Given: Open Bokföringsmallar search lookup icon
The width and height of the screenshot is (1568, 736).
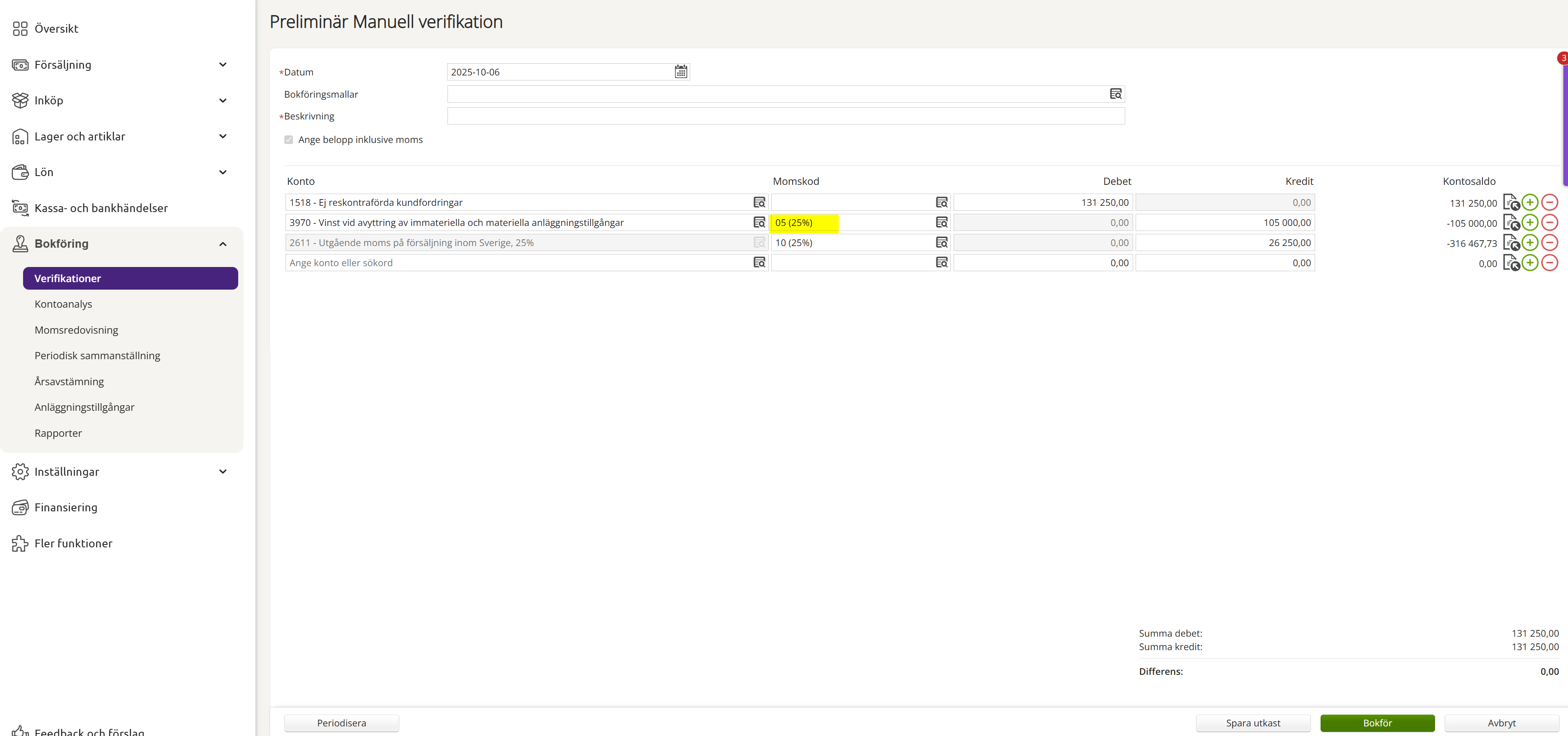Looking at the screenshot, I should (x=1115, y=93).
